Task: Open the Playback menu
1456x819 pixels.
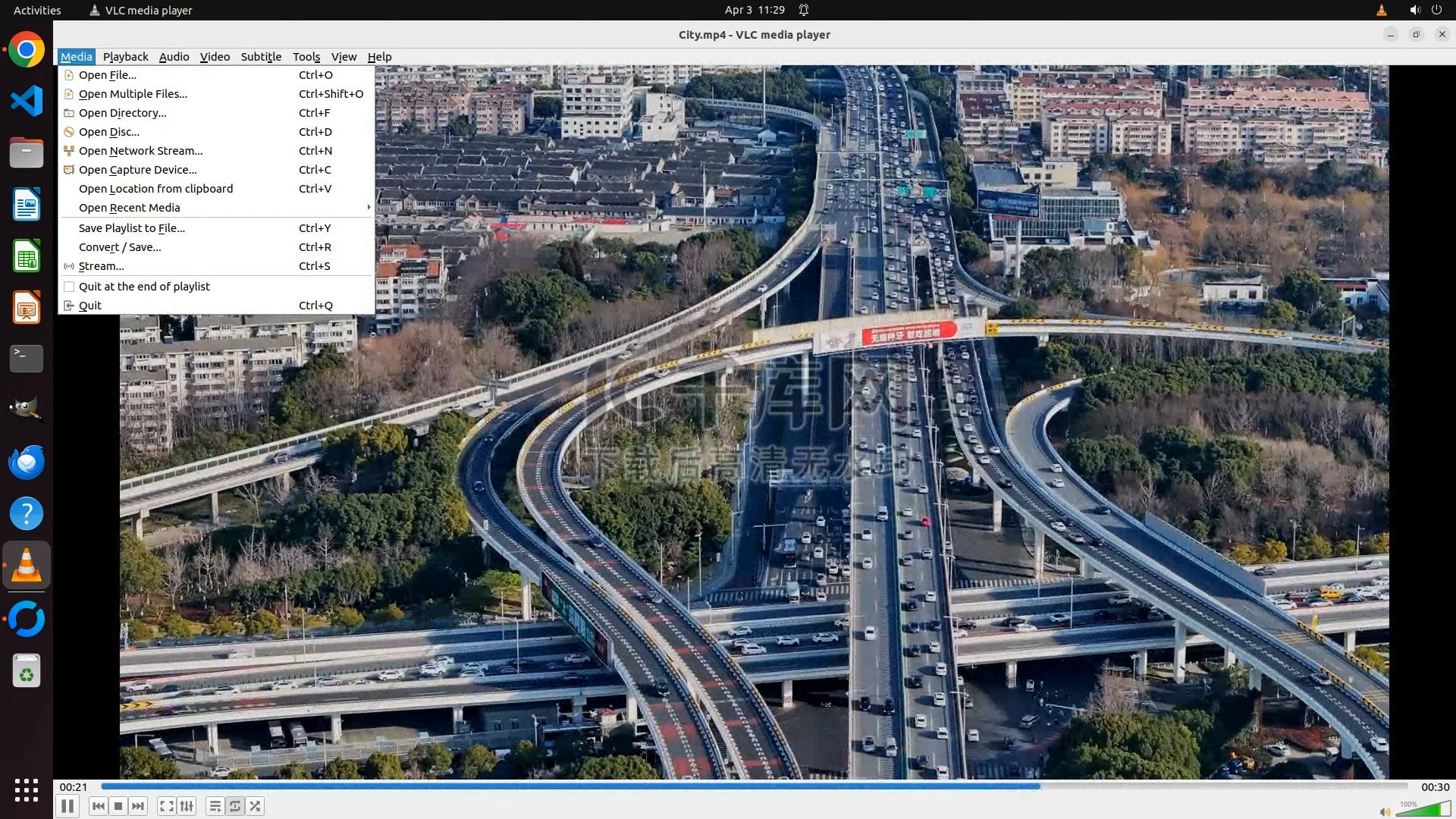Action: [125, 57]
